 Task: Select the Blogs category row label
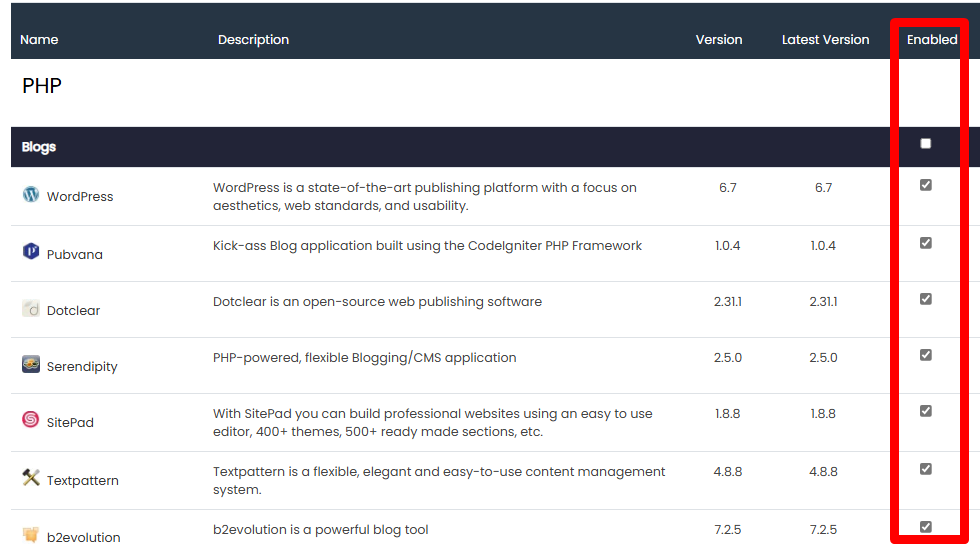pos(39,147)
